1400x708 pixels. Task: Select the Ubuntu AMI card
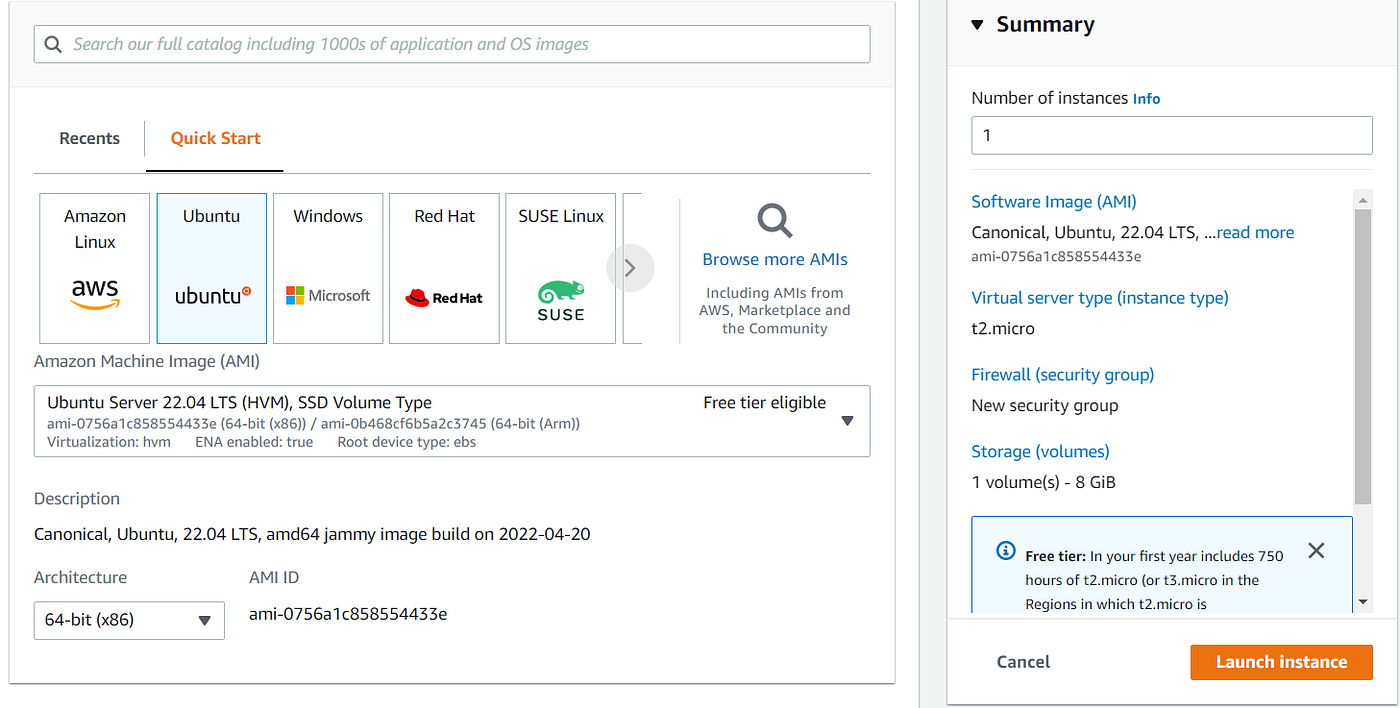click(x=211, y=267)
